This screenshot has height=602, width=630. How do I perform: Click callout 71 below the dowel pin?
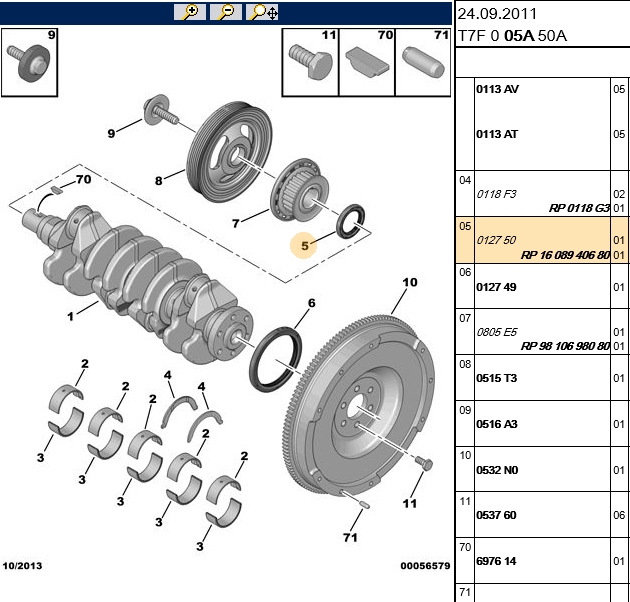[350, 537]
